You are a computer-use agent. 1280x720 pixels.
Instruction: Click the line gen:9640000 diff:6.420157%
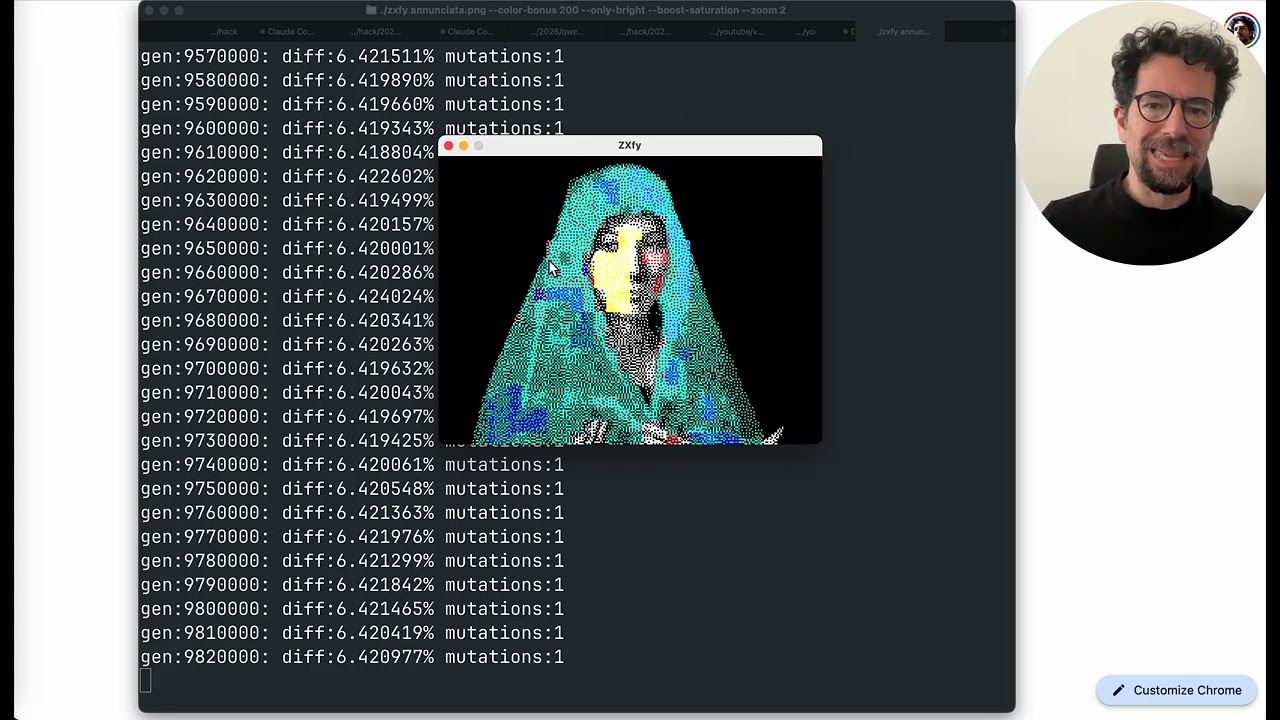click(288, 225)
